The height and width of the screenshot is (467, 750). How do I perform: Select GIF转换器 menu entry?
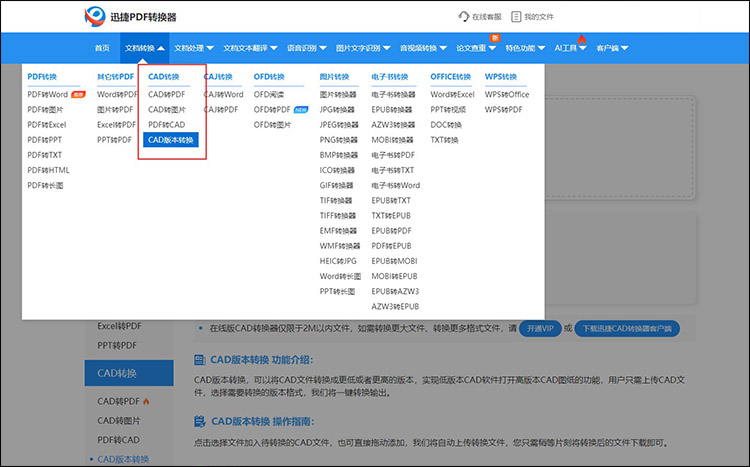point(336,185)
